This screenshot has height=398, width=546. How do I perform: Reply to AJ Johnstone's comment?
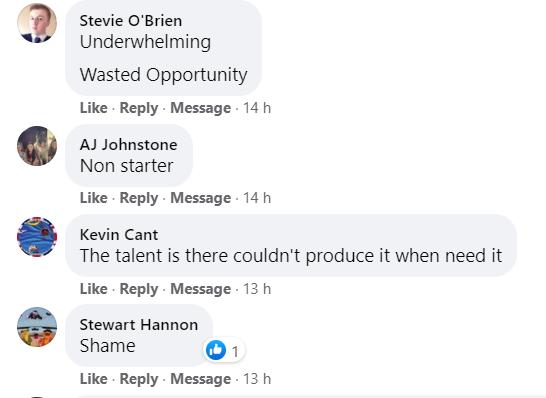coord(139,198)
